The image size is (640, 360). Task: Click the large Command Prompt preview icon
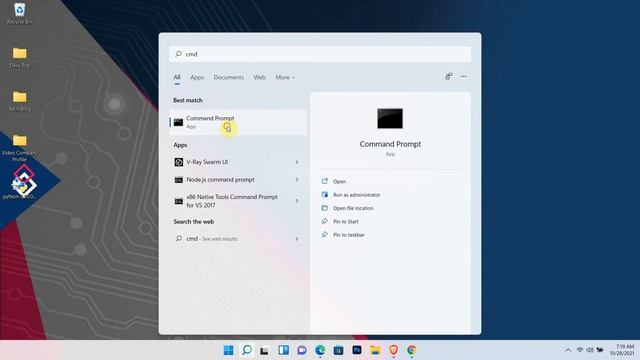pyautogui.click(x=390, y=118)
